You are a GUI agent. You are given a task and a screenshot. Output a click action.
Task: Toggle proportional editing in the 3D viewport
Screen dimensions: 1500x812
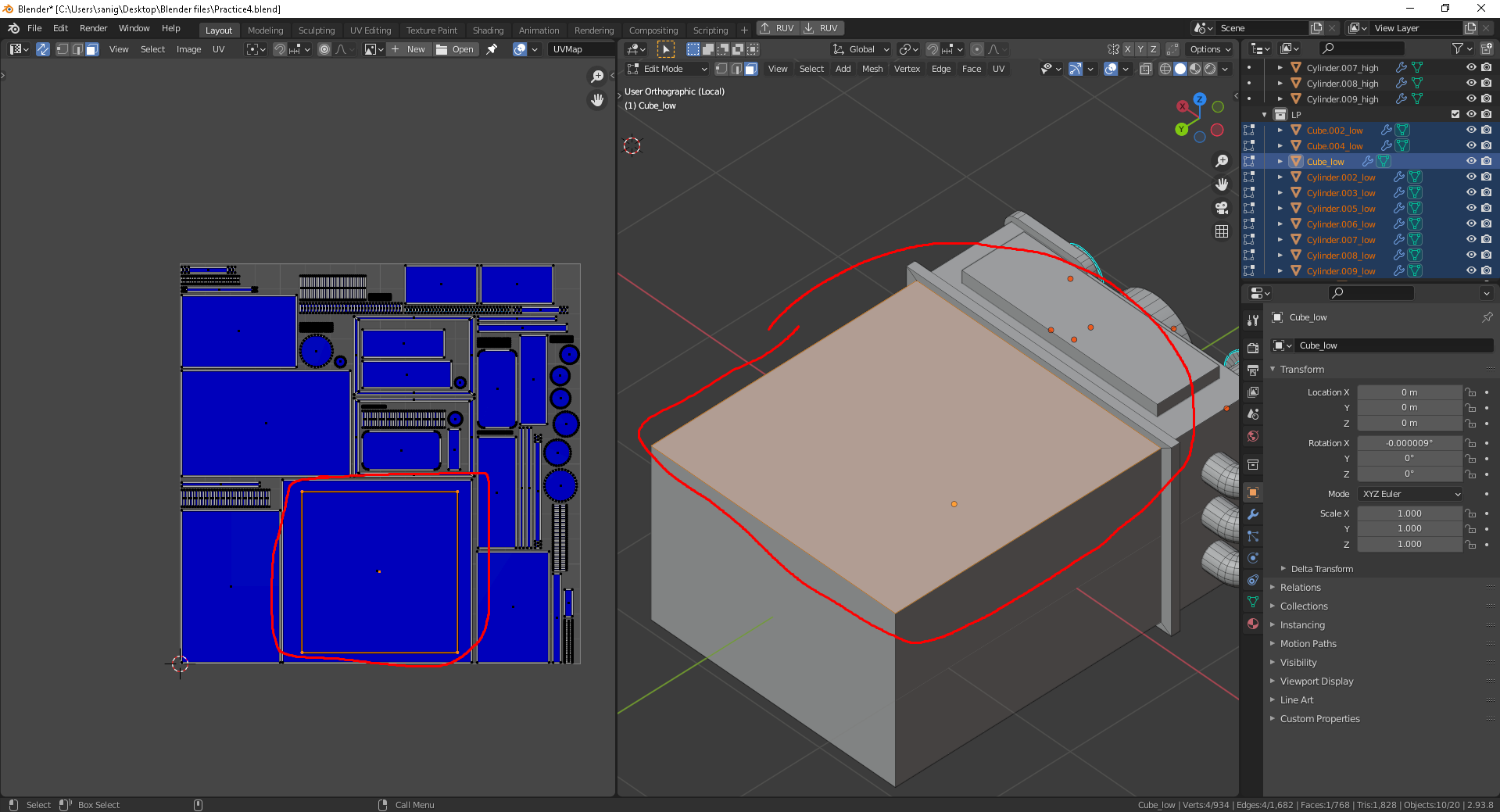(x=977, y=49)
